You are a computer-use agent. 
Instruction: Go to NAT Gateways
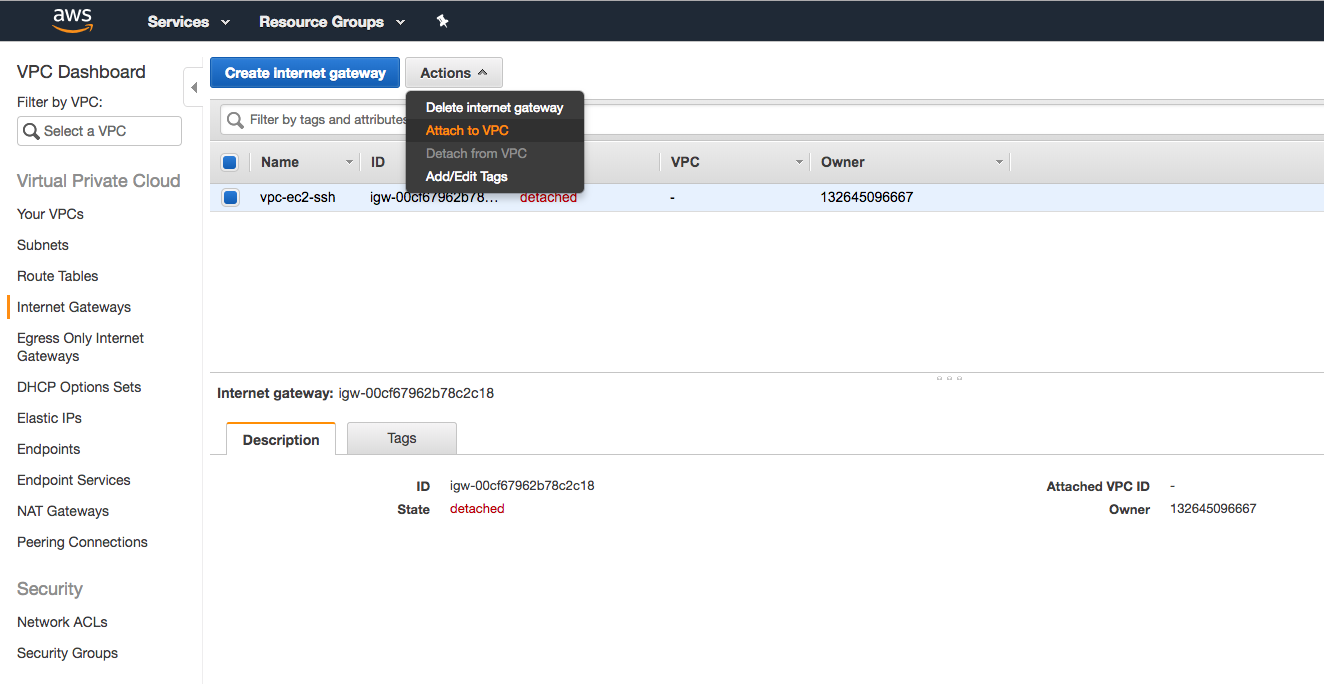[63, 511]
